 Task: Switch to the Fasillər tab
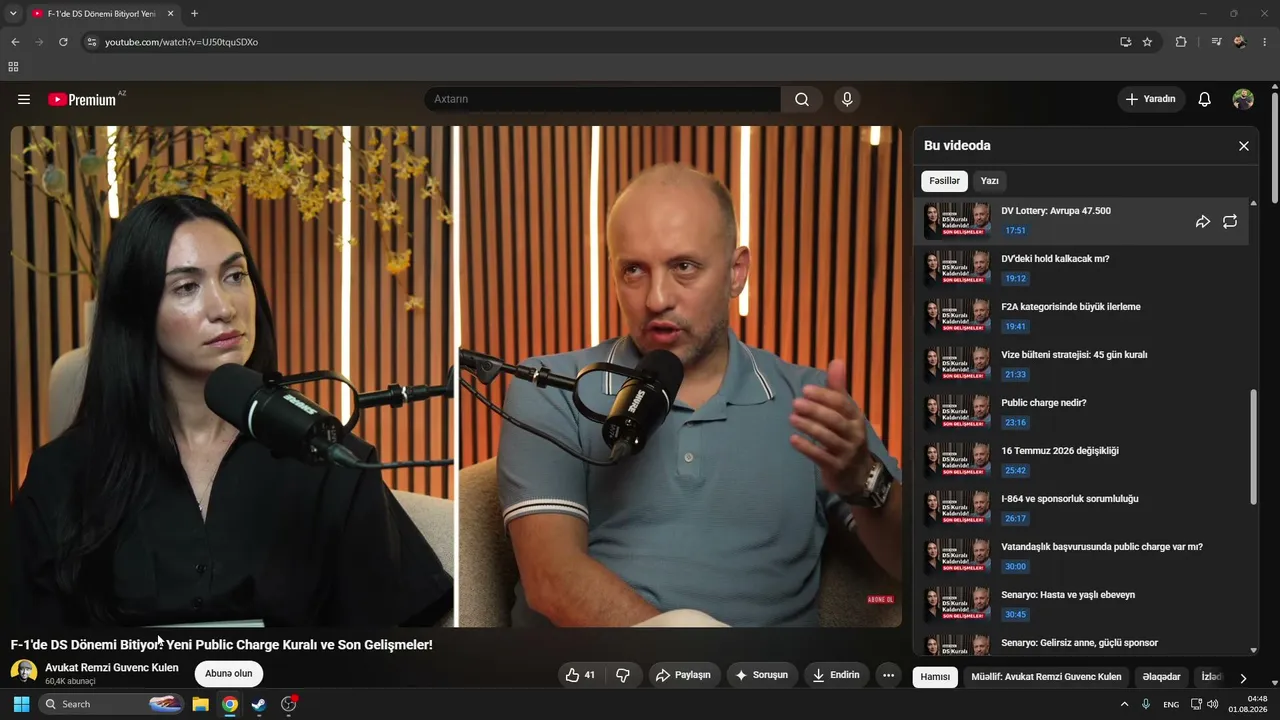pos(944,181)
